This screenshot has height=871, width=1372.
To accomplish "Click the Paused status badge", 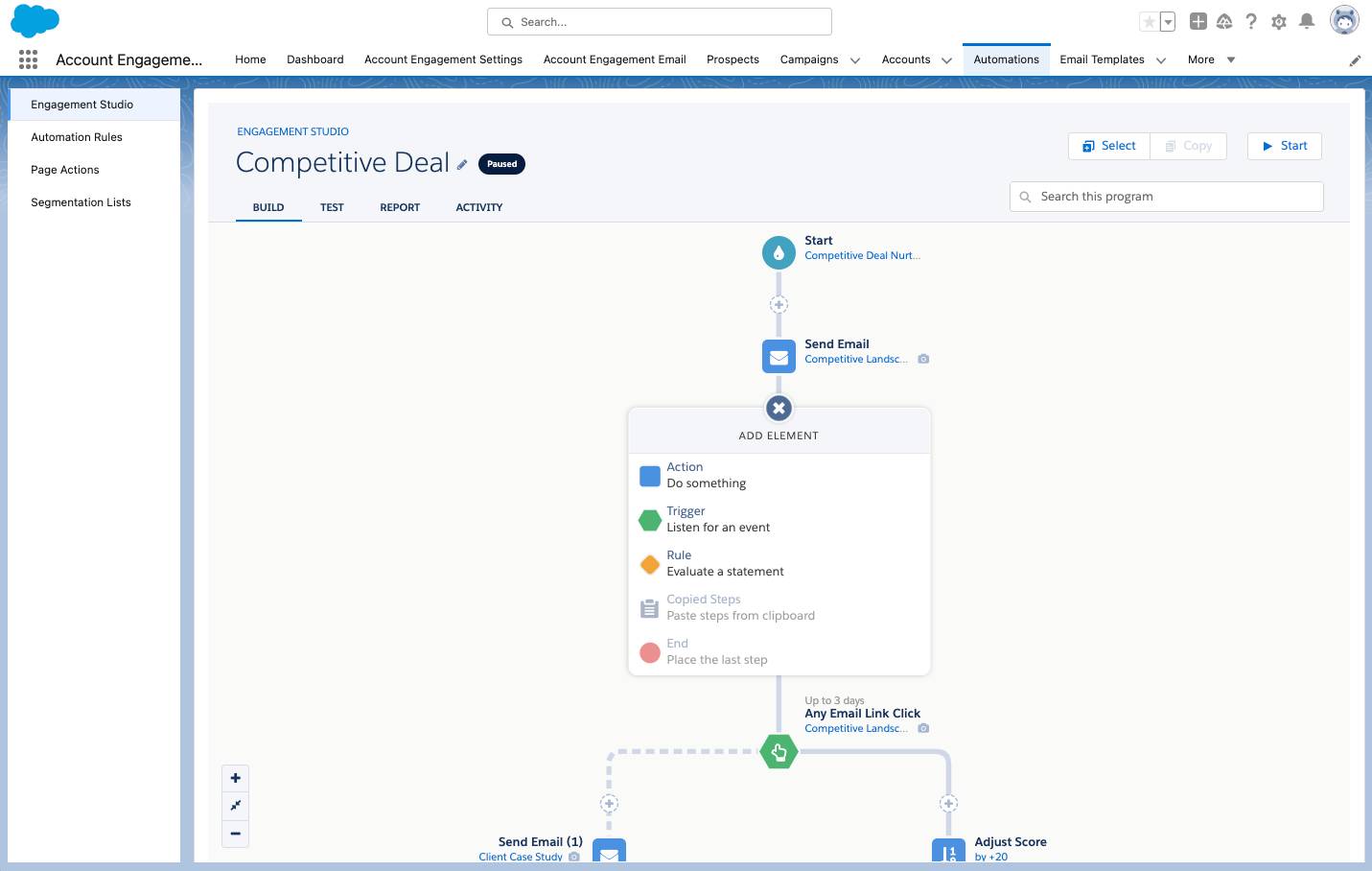I will pos(501,164).
